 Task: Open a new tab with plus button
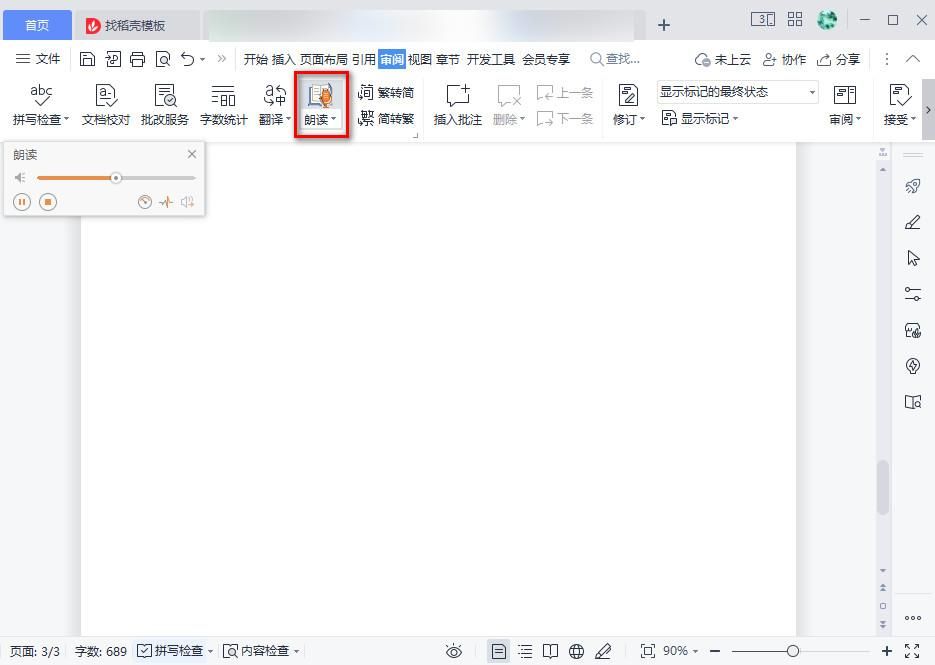[664, 25]
